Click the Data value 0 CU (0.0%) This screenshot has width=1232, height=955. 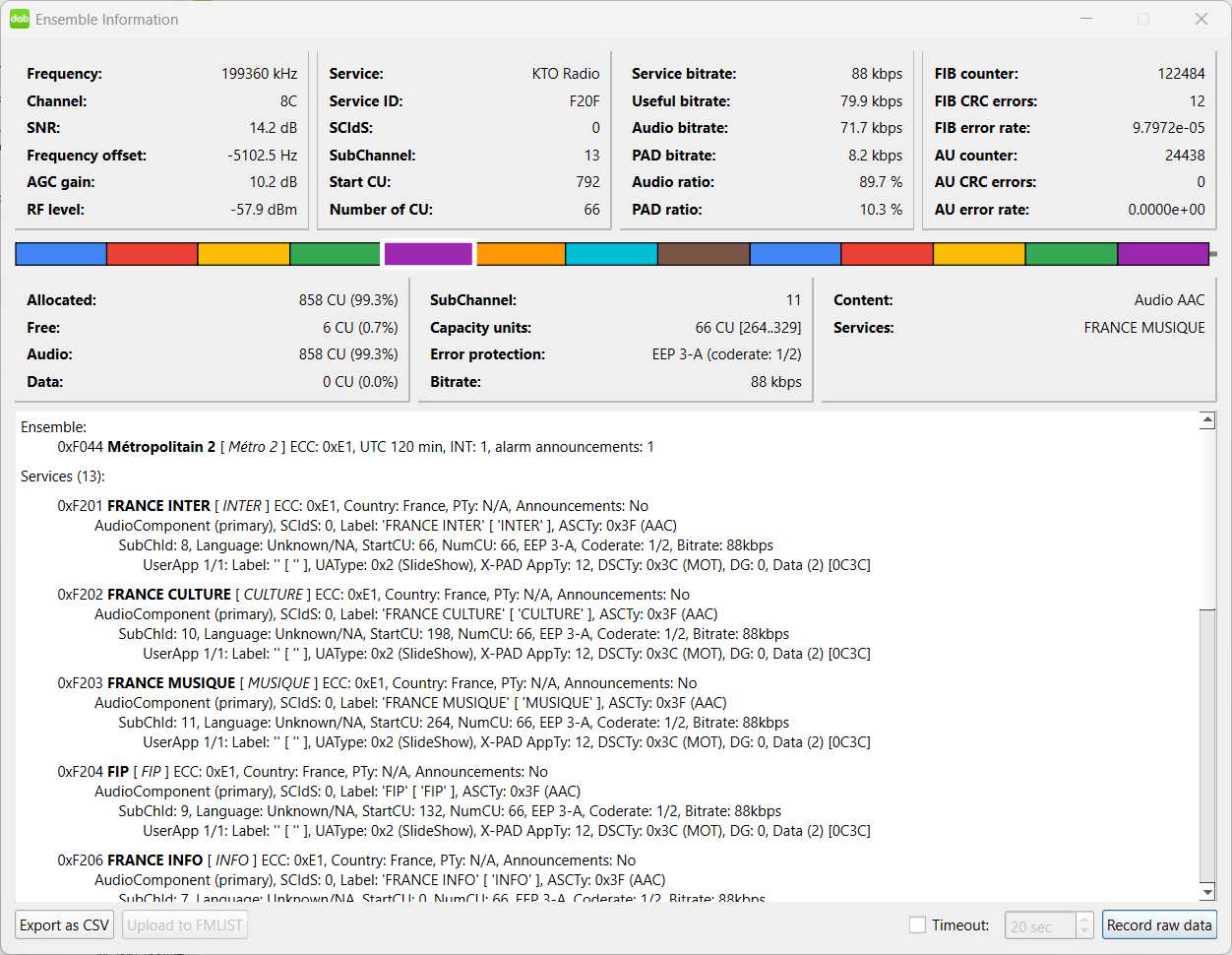point(360,382)
